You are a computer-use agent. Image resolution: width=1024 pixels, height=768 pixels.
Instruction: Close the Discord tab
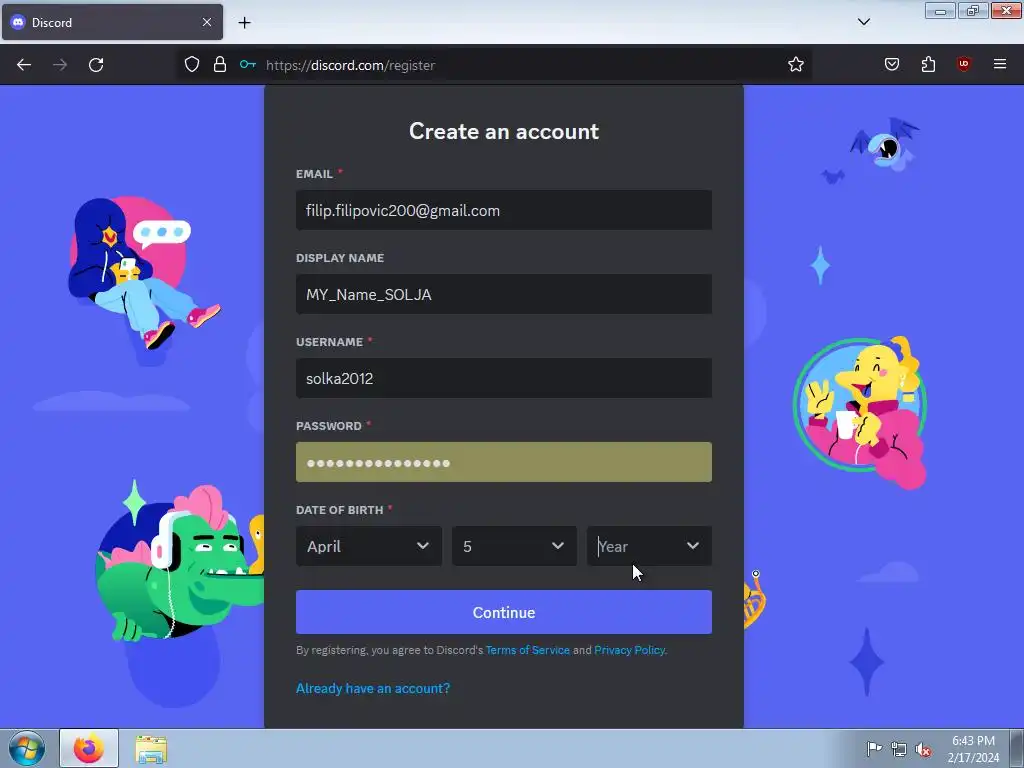coord(206,22)
